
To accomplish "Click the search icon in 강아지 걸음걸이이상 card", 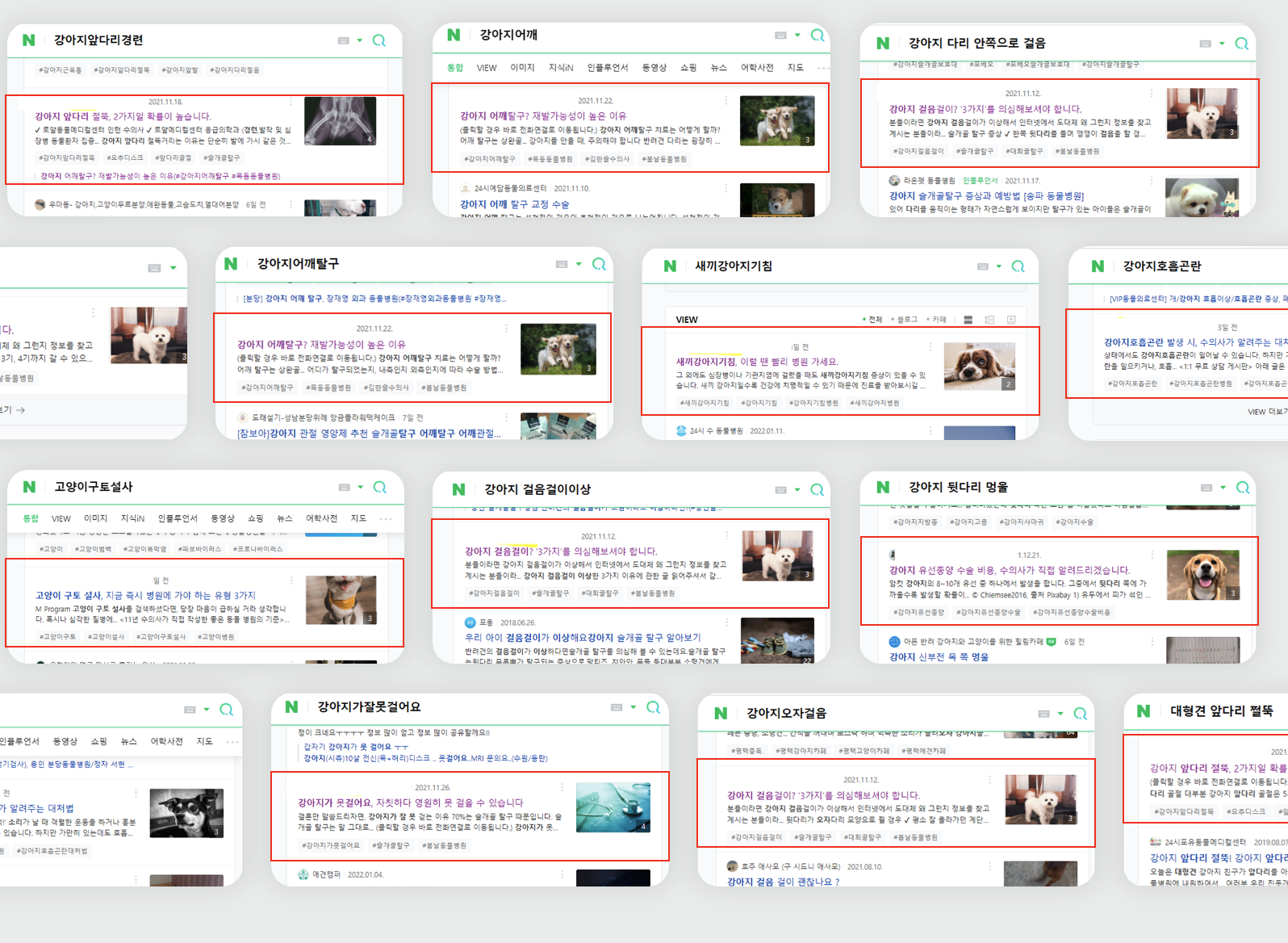I will pyautogui.click(x=817, y=489).
